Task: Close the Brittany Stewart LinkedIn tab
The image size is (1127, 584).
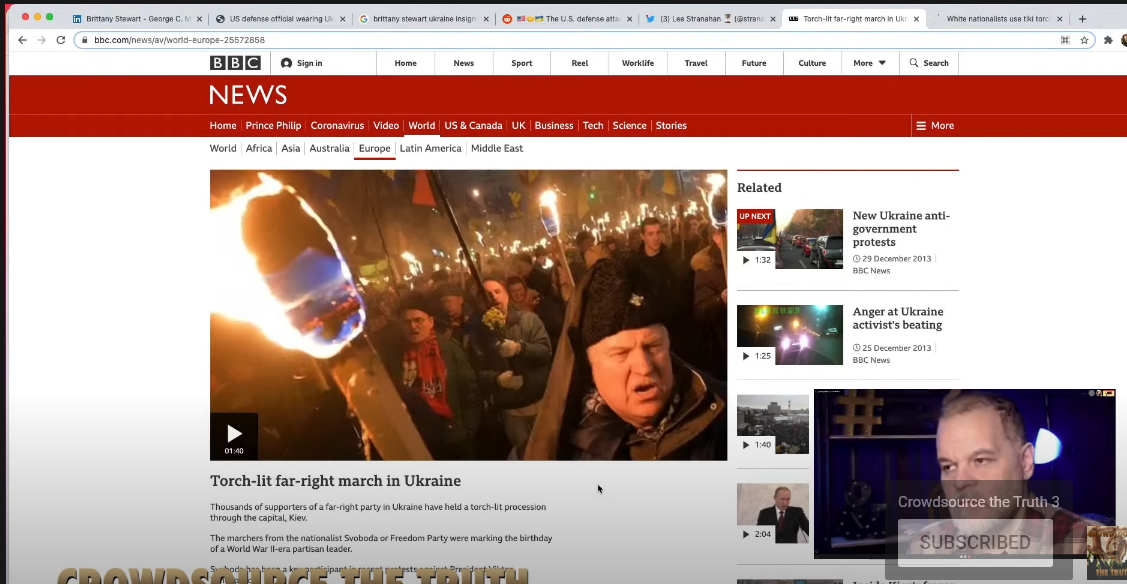Action: coord(199,19)
